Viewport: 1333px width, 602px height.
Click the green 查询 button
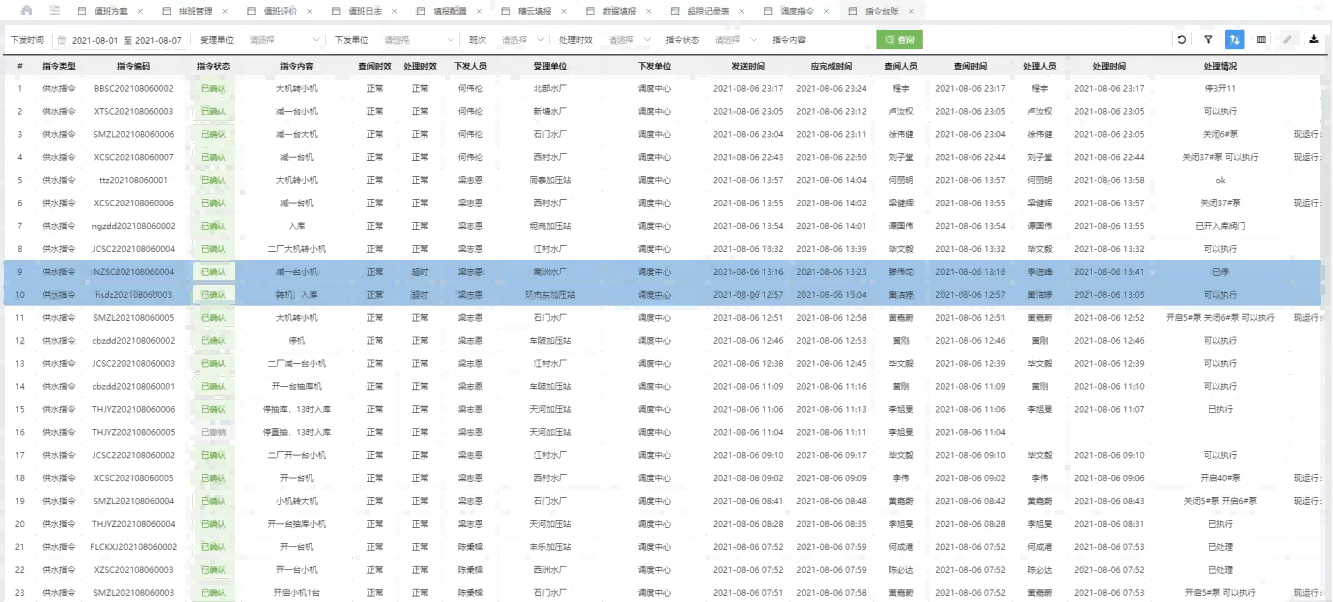899,40
